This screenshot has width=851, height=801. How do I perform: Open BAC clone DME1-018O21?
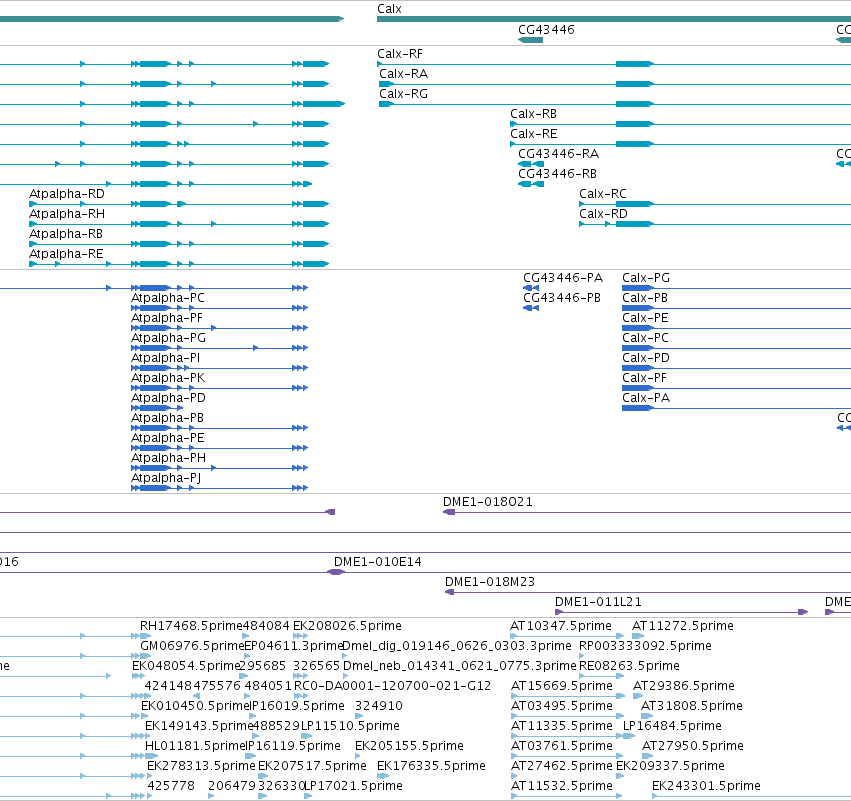point(487,502)
